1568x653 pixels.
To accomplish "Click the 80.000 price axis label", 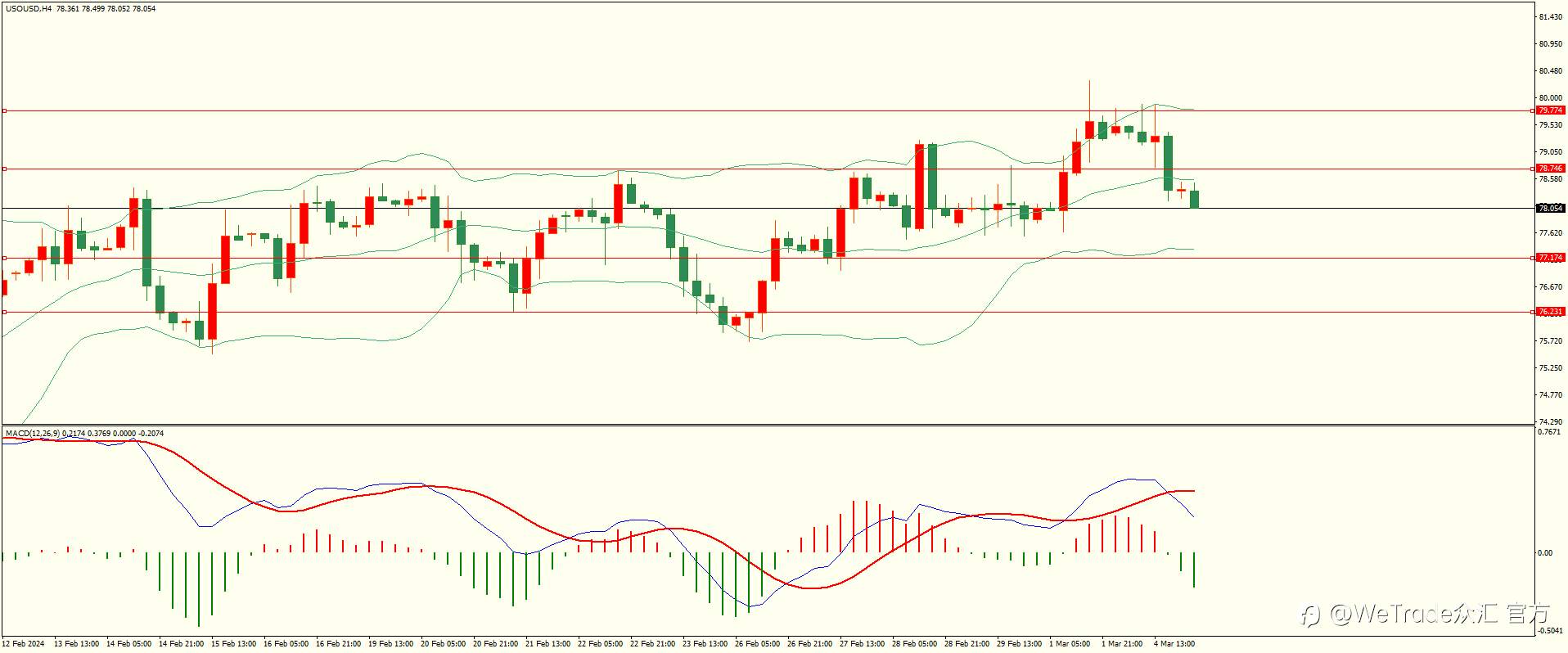I will [1550, 98].
